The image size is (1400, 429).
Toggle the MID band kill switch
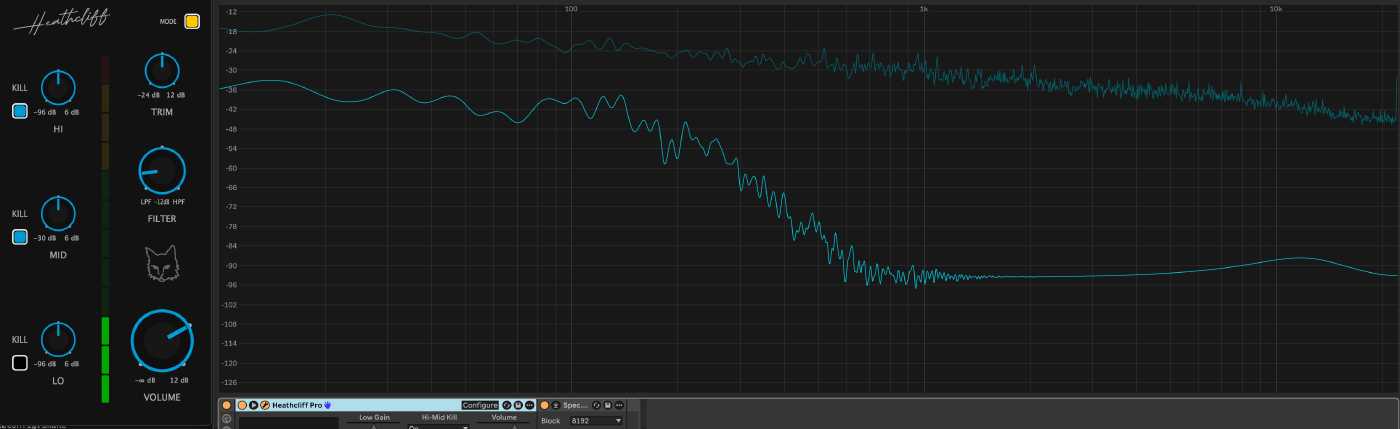point(20,237)
